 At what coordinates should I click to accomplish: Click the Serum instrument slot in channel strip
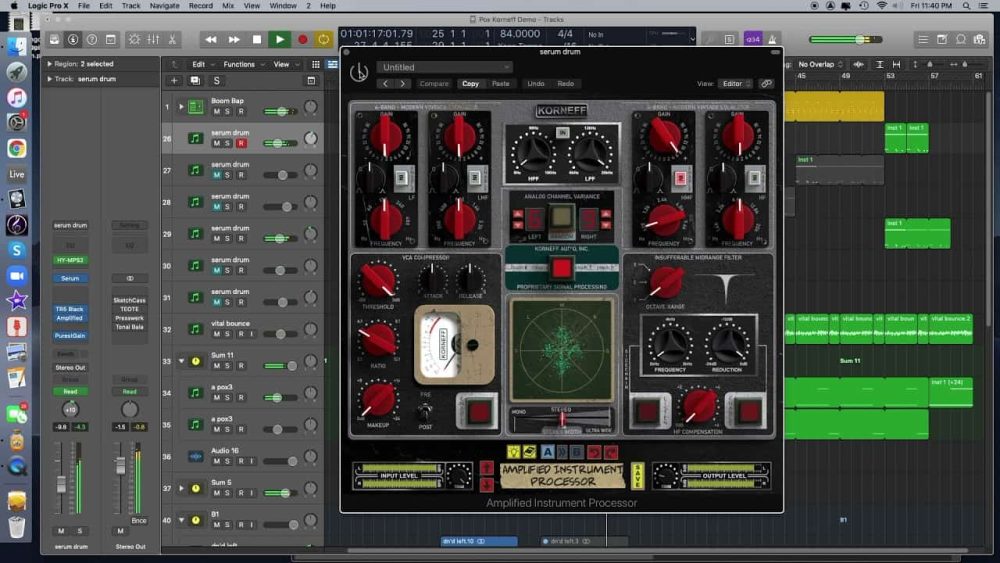click(x=70, y=279)
